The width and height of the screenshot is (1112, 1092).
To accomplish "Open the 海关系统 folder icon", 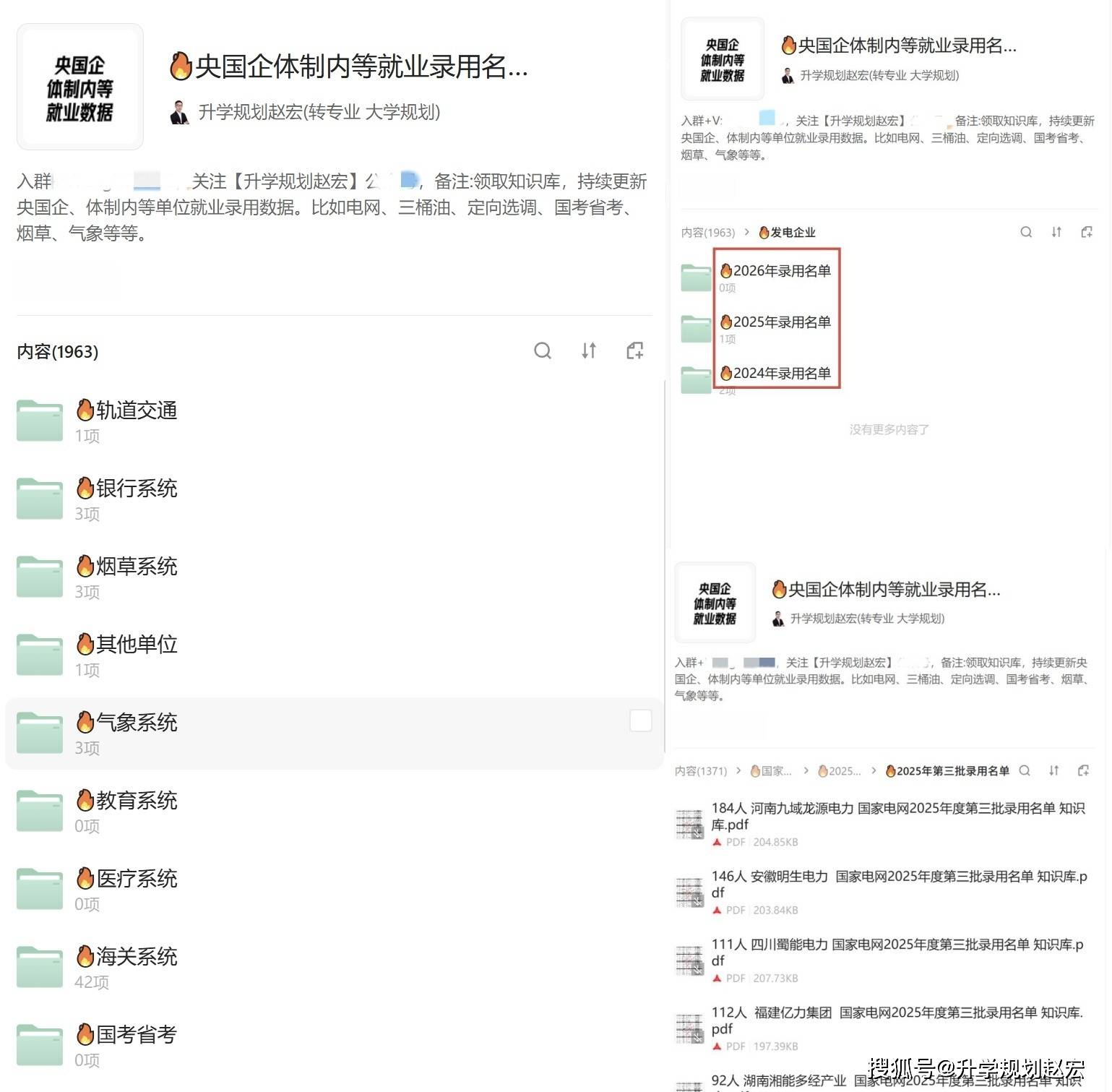I will [x=40, y=966].
